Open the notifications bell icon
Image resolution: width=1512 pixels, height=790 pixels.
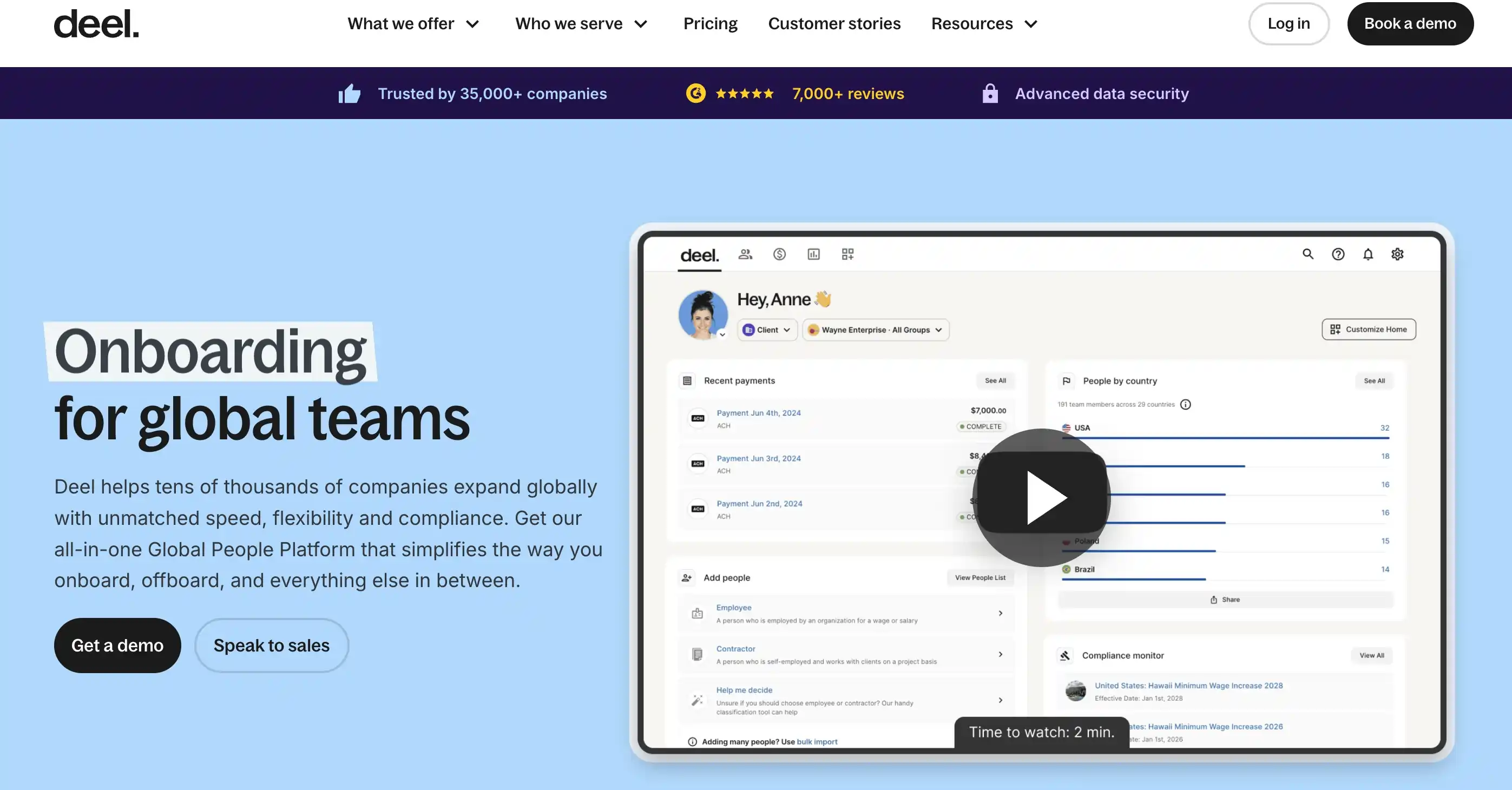point(1368,254)
